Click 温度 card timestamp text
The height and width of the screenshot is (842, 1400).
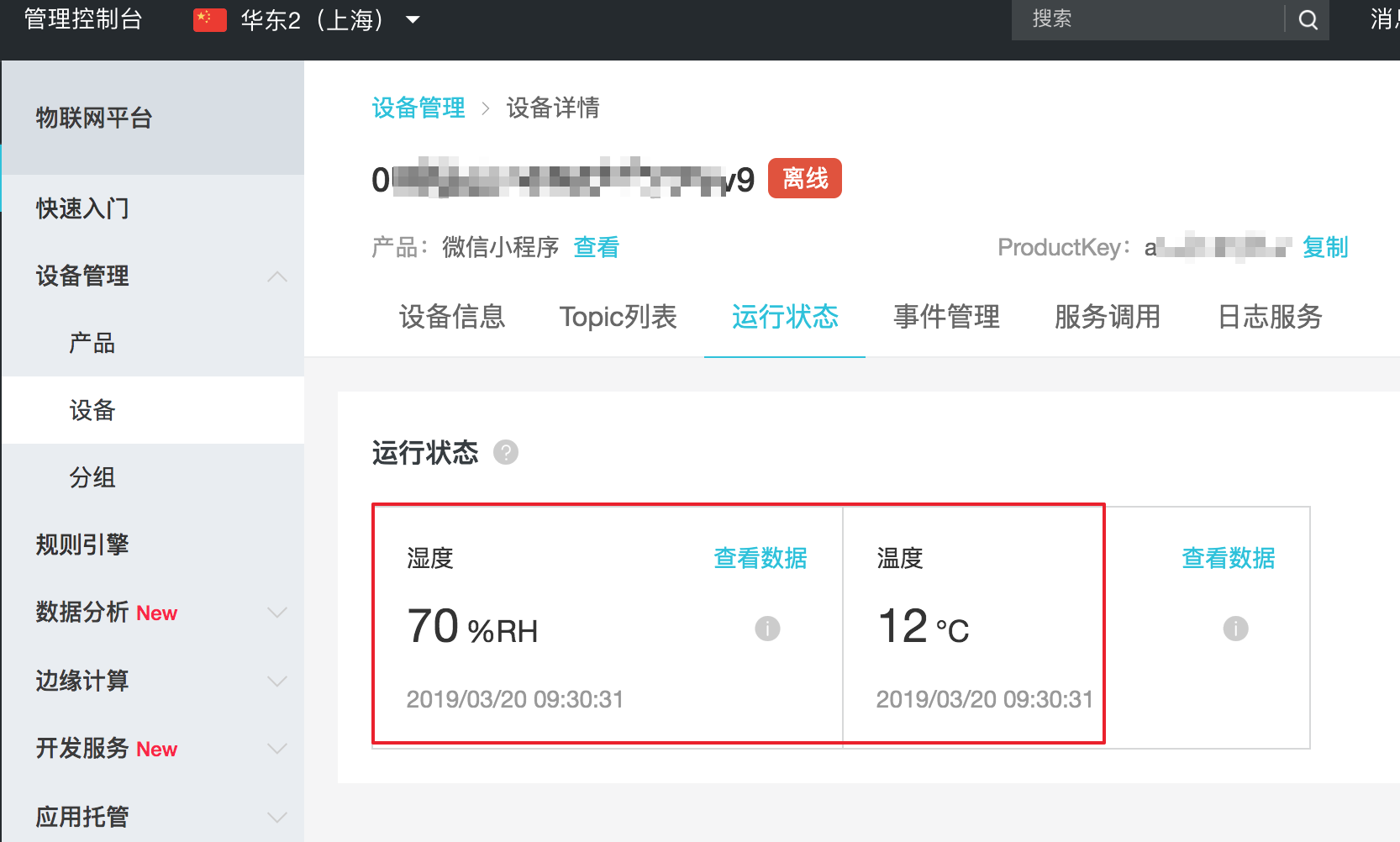tap(985, 699)
